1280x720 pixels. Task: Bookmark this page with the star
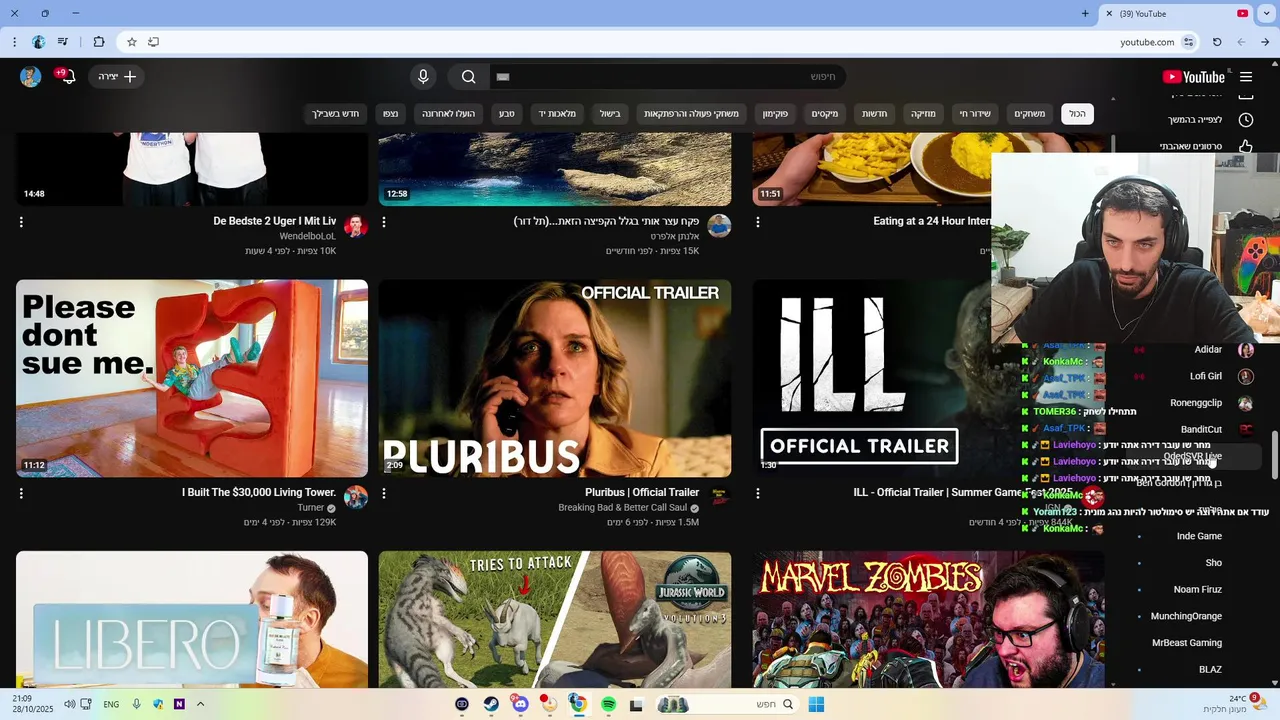point(131,42)
